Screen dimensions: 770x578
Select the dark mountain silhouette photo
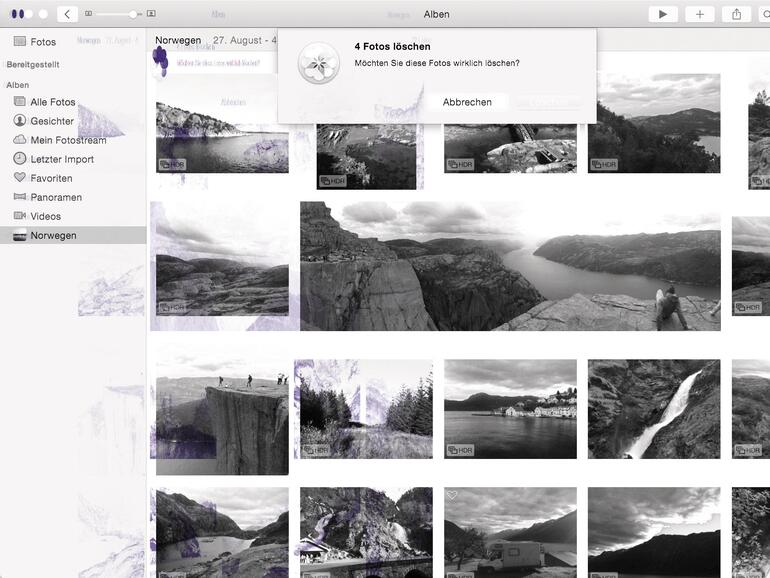654,532
